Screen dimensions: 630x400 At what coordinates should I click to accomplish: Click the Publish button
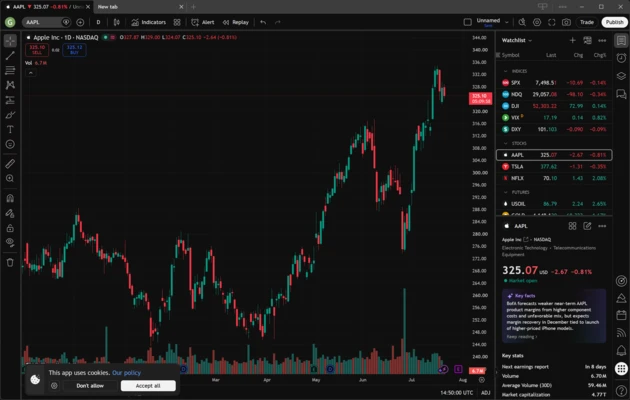[614, 22]
